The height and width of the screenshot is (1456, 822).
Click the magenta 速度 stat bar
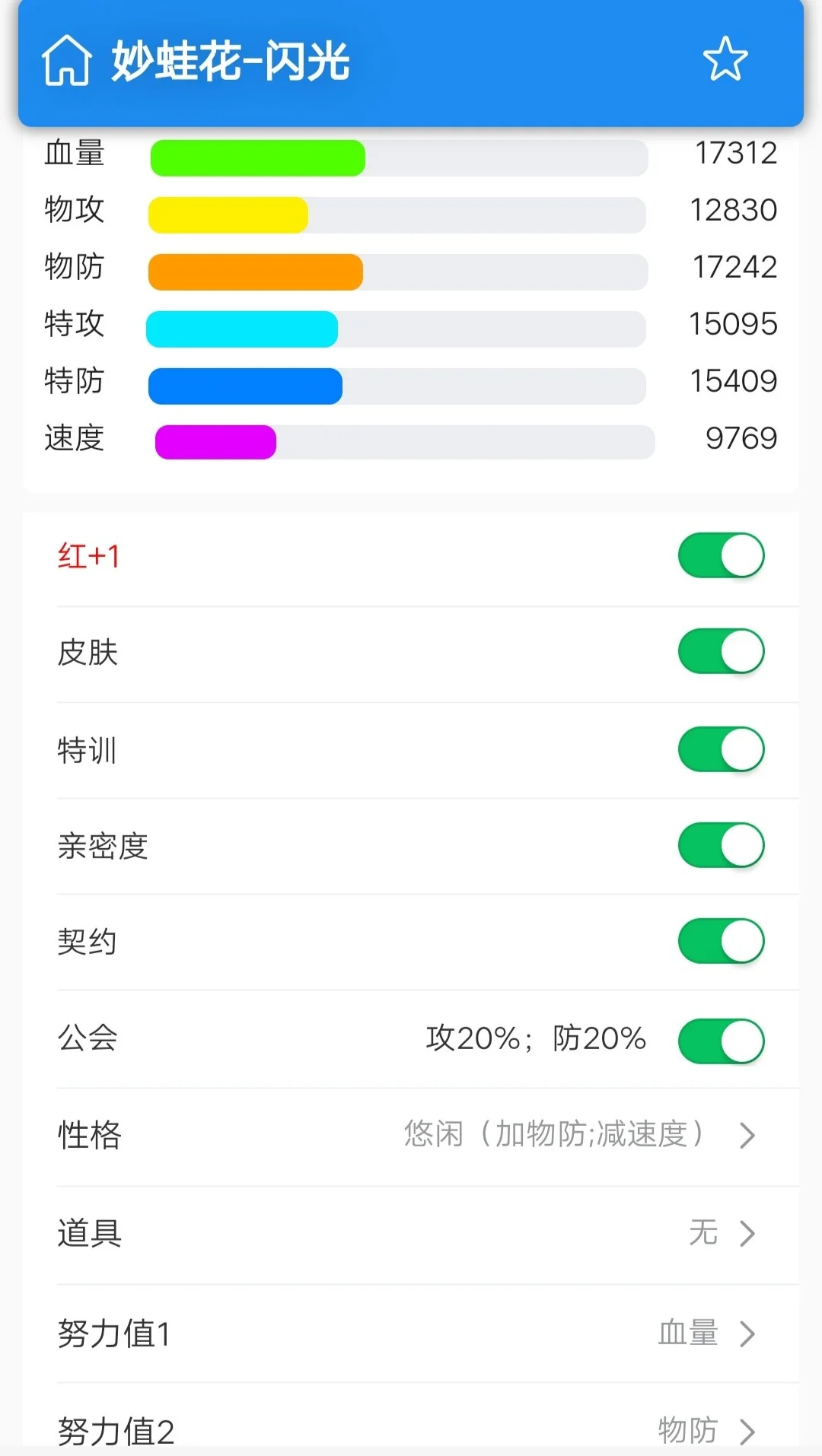pyautogui.click(x=215, y=442)
